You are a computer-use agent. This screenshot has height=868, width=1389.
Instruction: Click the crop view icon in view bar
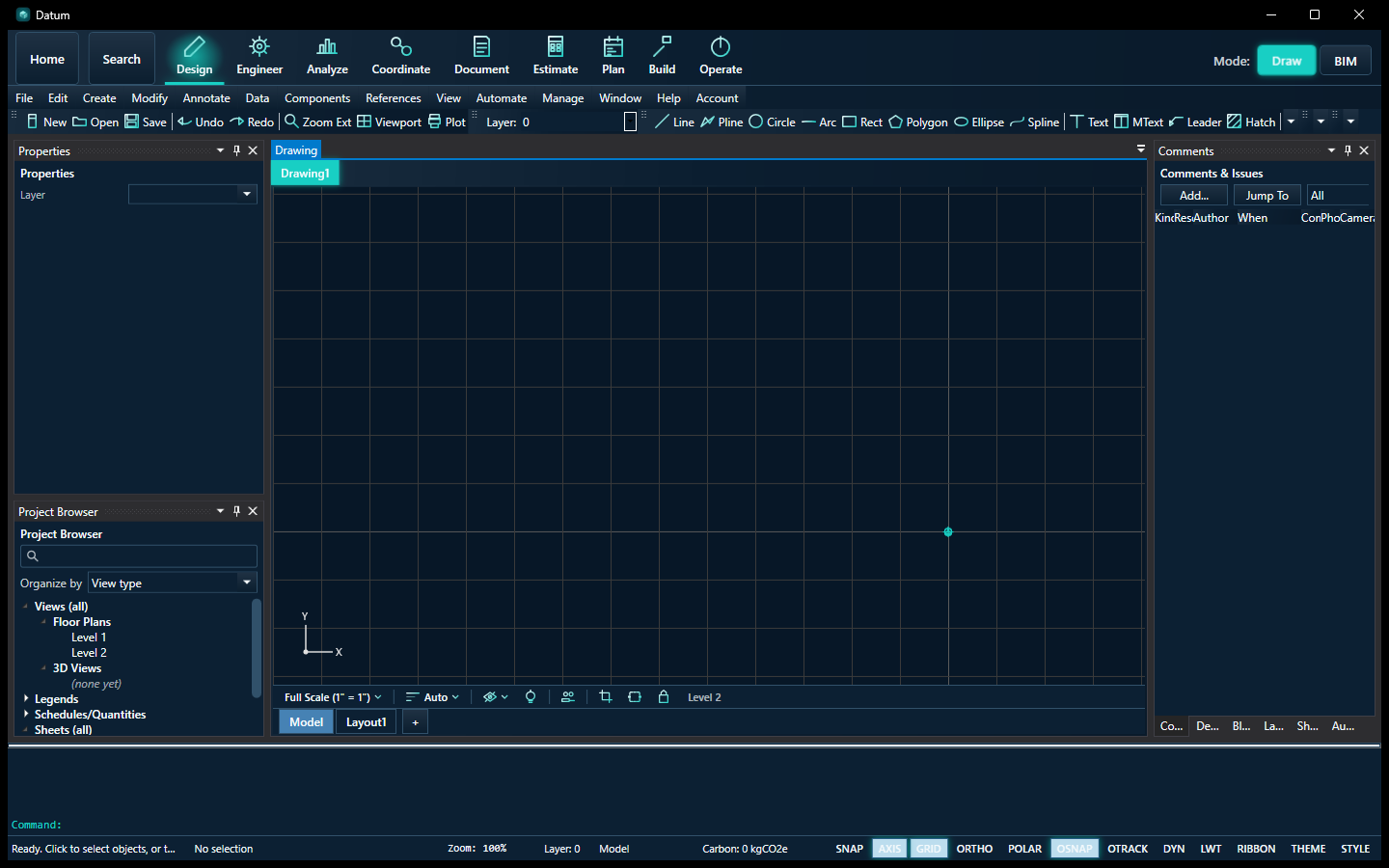606,696
